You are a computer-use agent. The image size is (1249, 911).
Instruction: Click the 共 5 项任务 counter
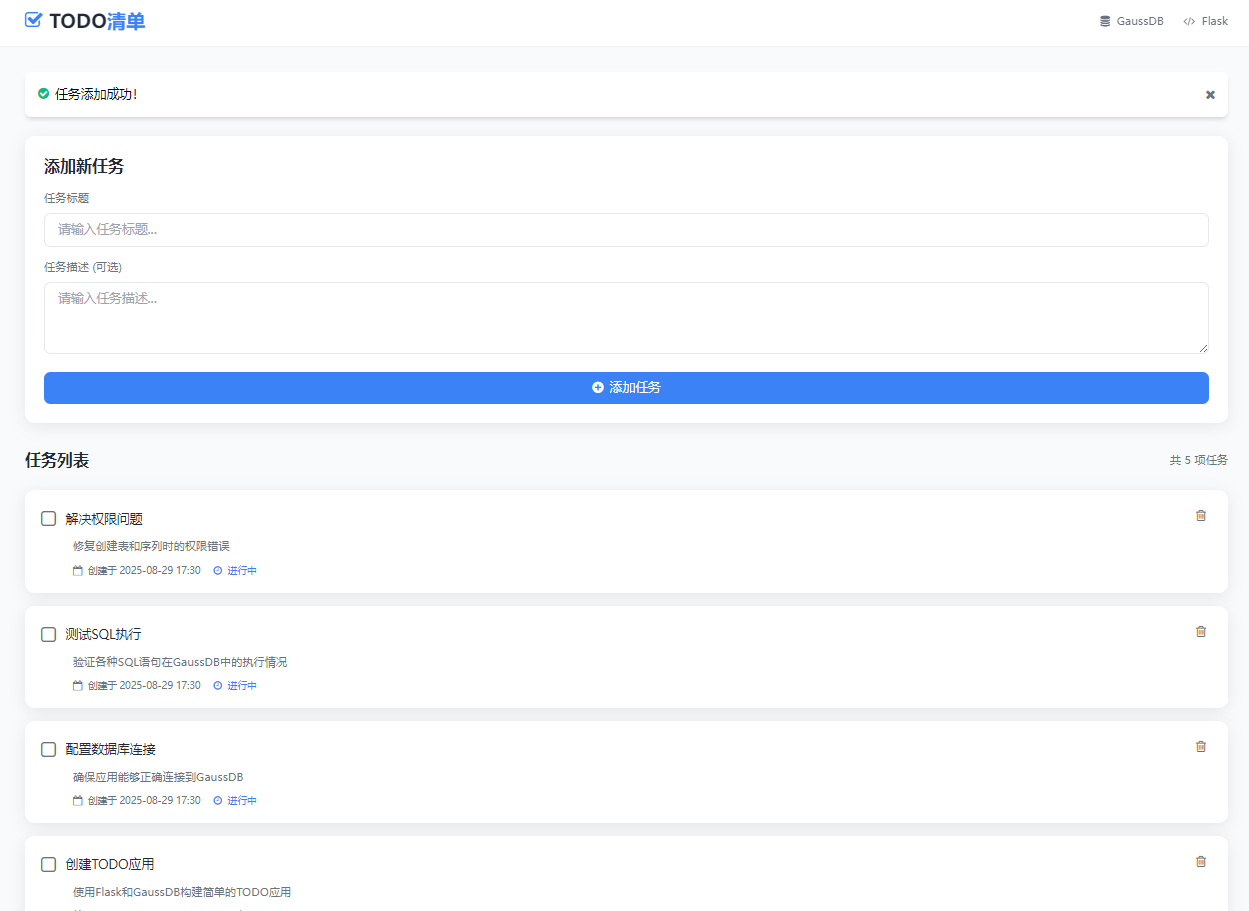tap(1199, 460)
